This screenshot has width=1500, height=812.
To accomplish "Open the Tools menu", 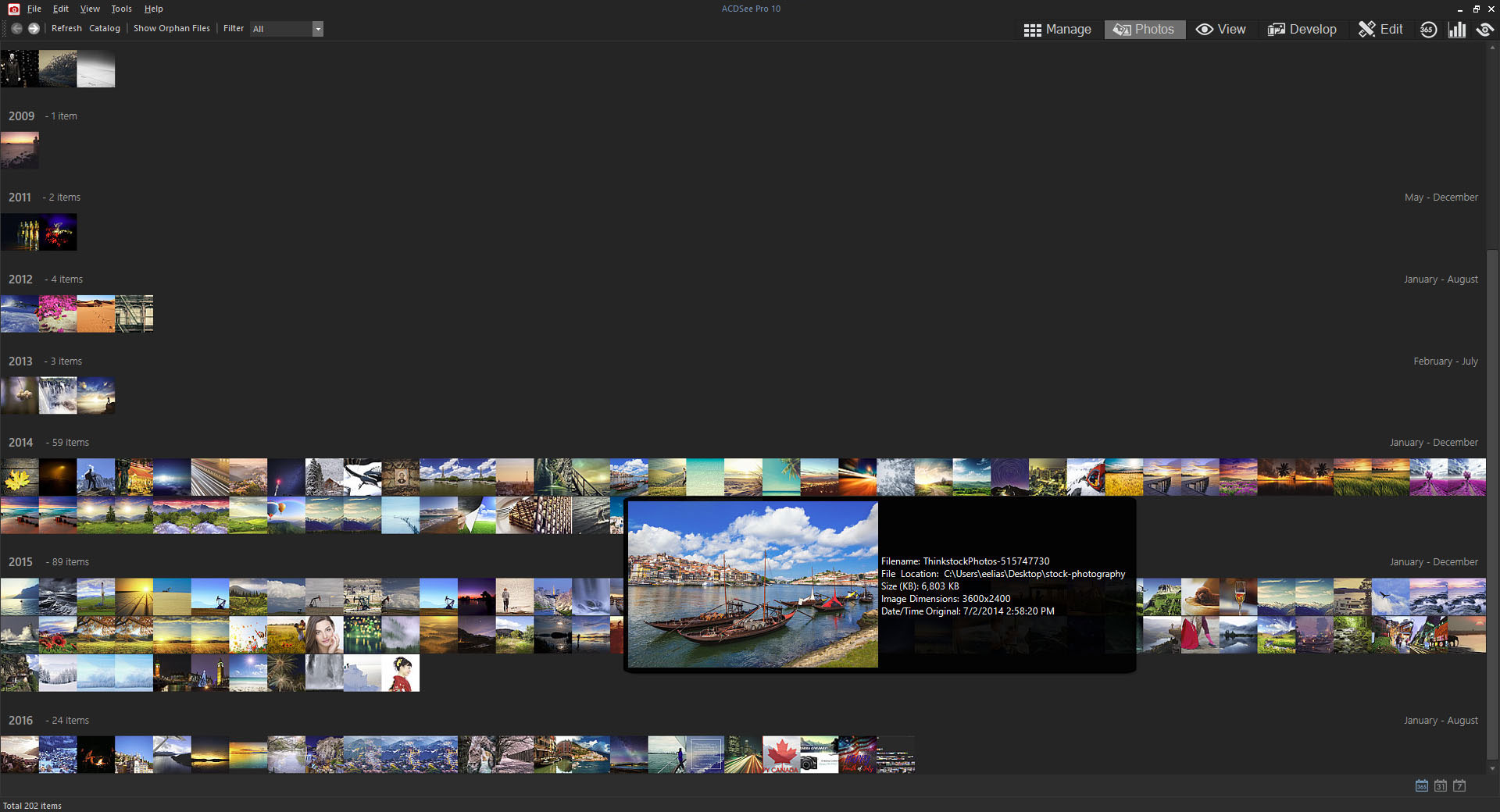I will [x=121, y=9].
